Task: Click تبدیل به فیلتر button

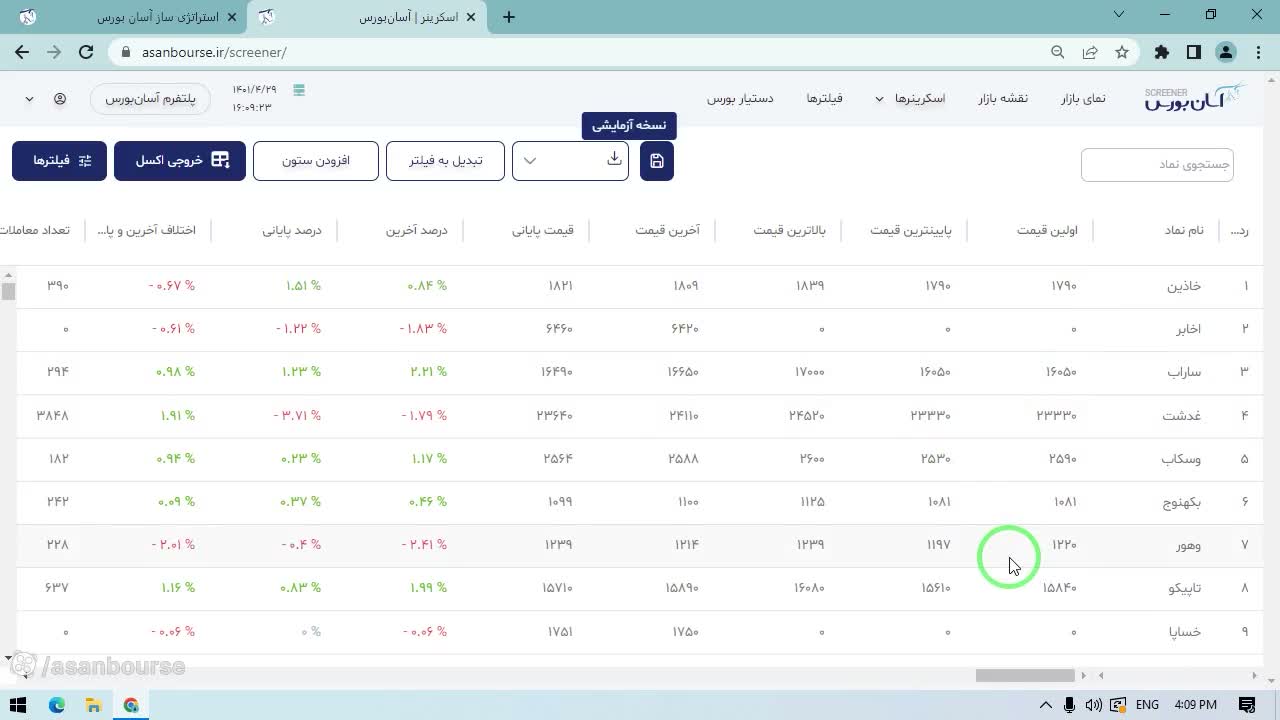Action: coord(446,161)
